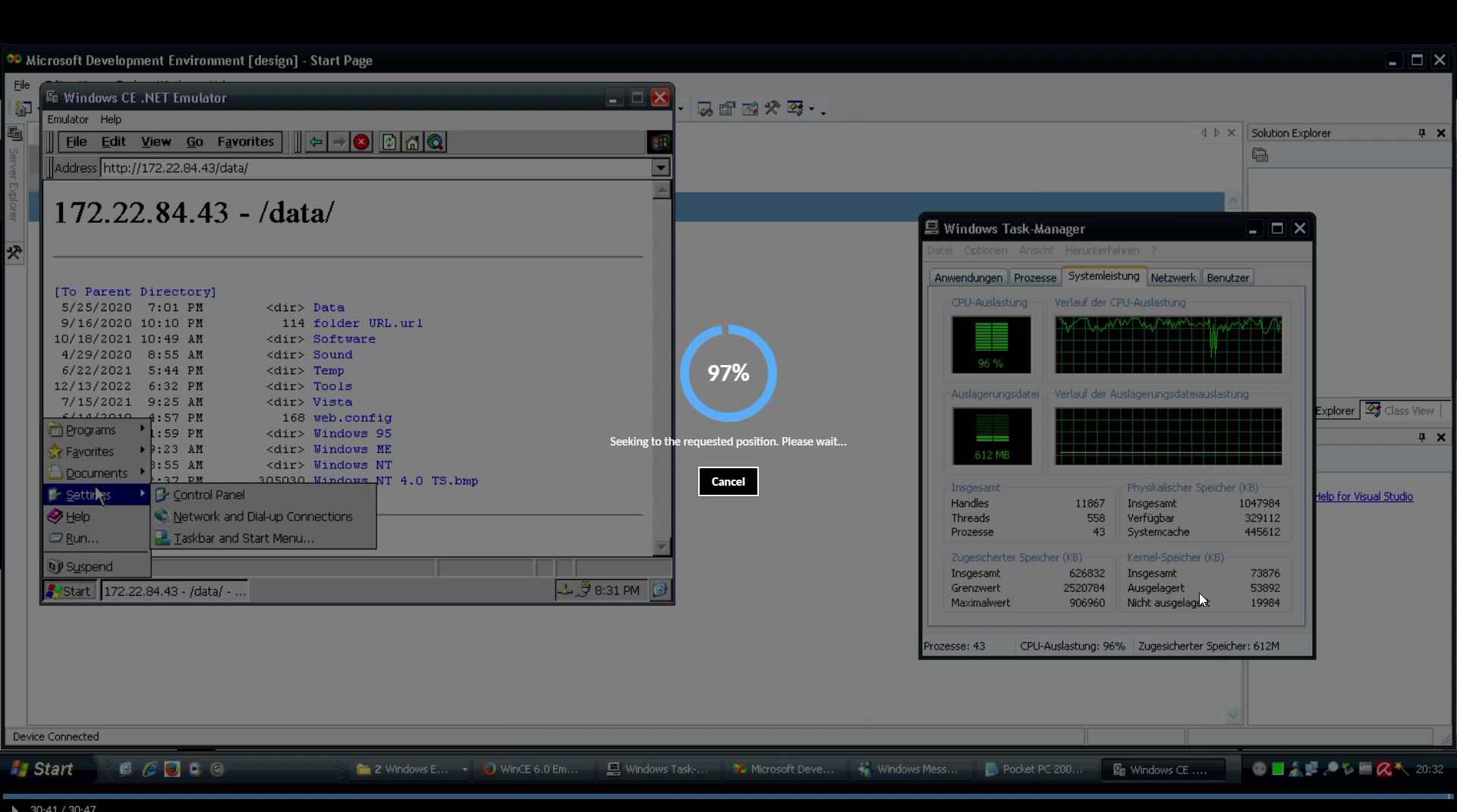Image resolution: width=1457 pixels, height=812 pixels.
Task: Click the Windows XP Start button
Action: tap(42, 769)
